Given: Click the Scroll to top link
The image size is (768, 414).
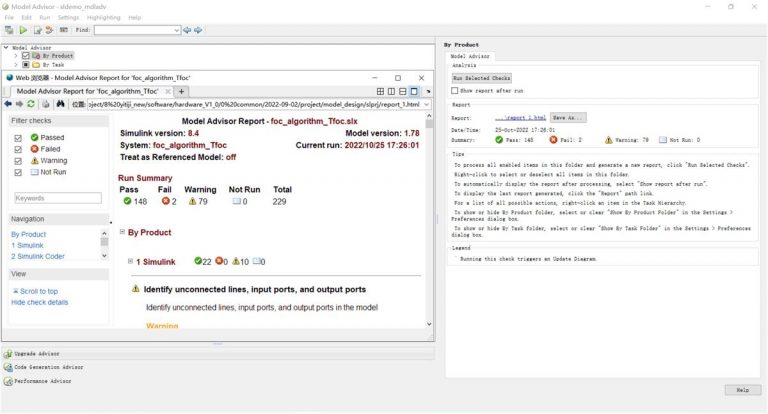Looking at the screenshot, I should [x=39, y=291].
